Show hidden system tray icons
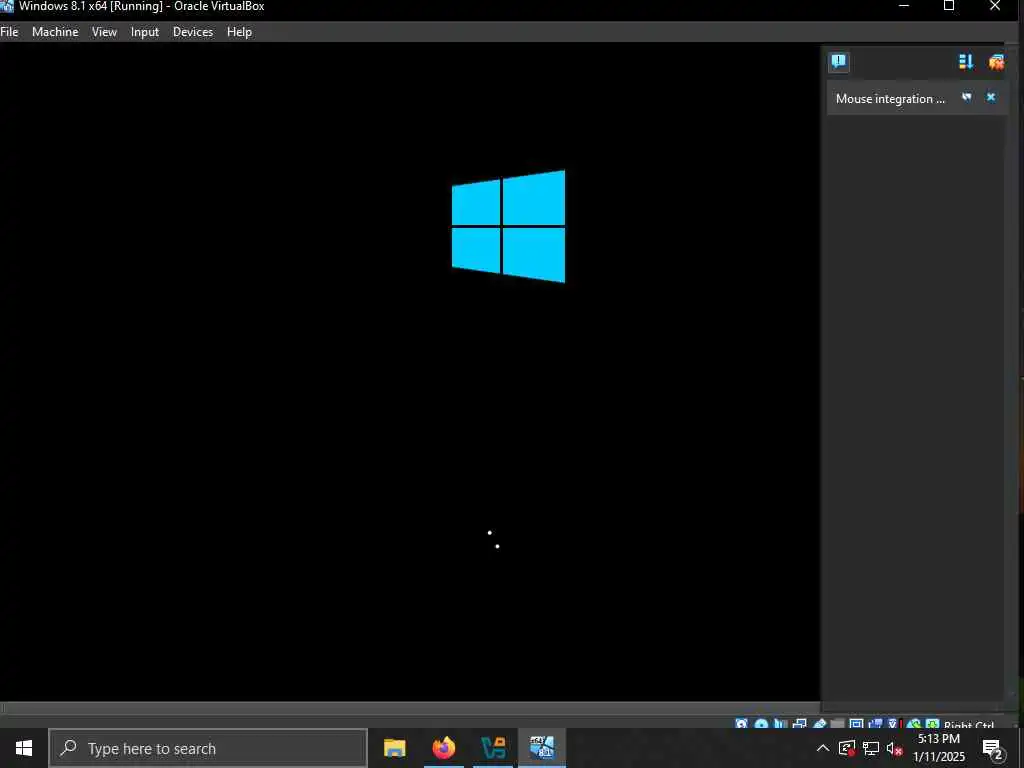The width and height of the screenshot is (1024, 768). click(x=823, y=748)
